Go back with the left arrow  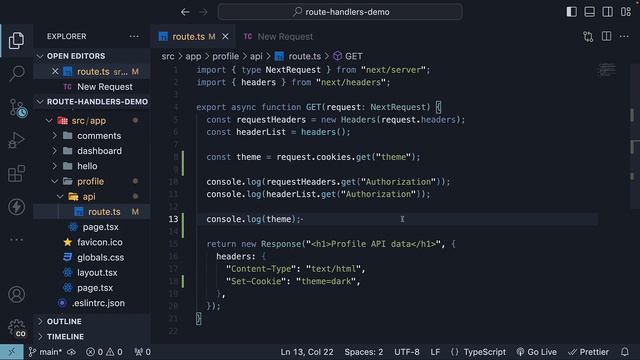pos(185,12)
